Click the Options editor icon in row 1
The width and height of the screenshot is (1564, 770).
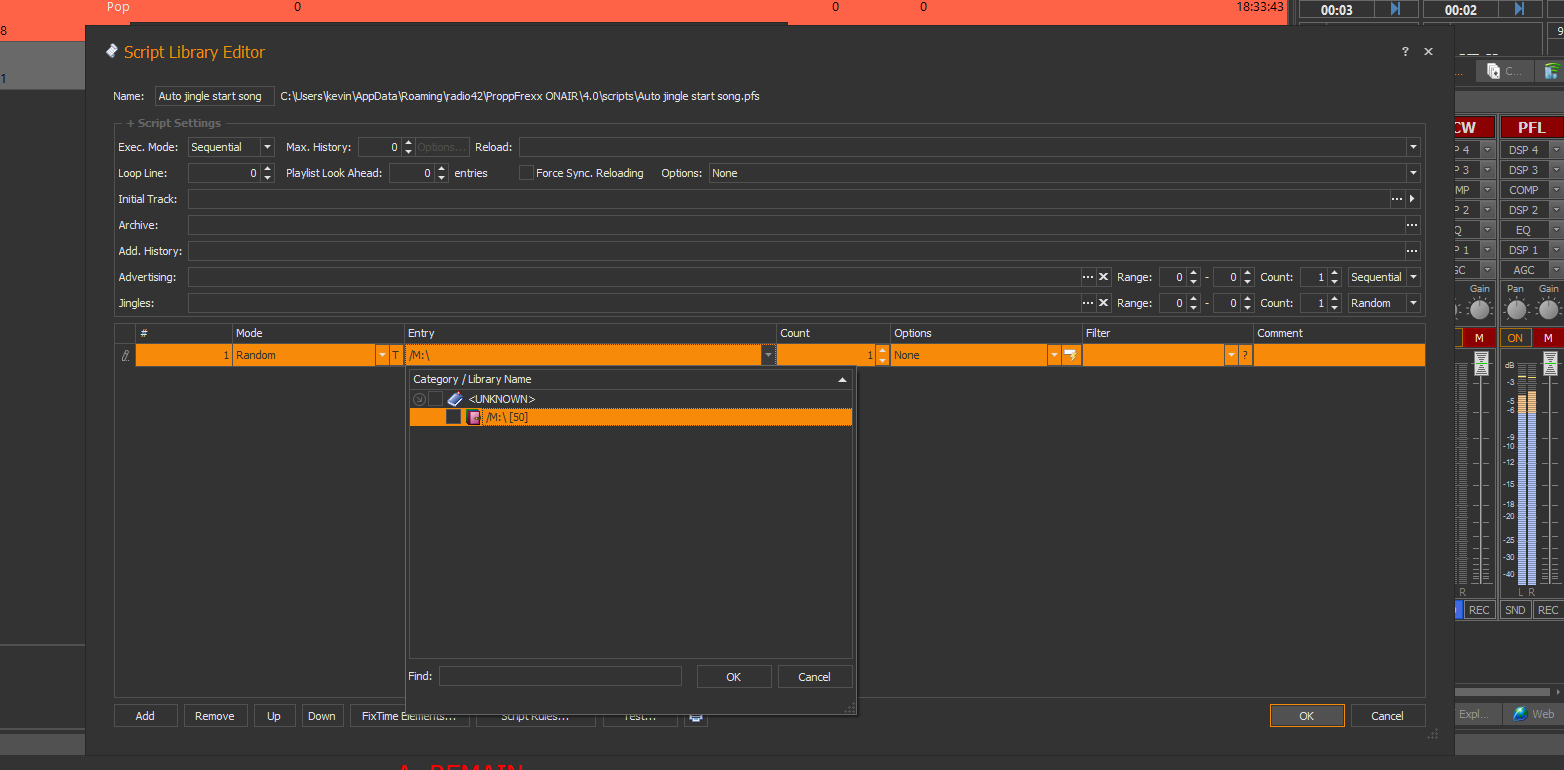(x=1071, y=355)
